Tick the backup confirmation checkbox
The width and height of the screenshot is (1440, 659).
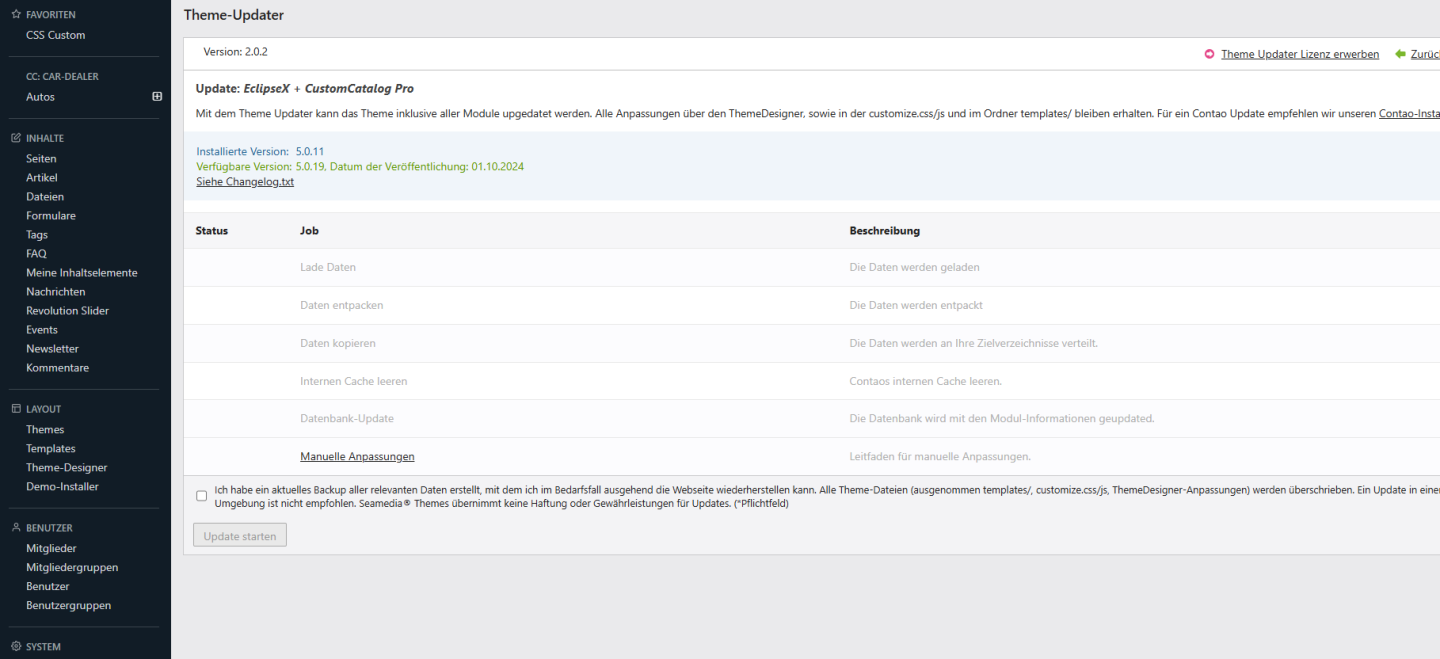[202, 496]
